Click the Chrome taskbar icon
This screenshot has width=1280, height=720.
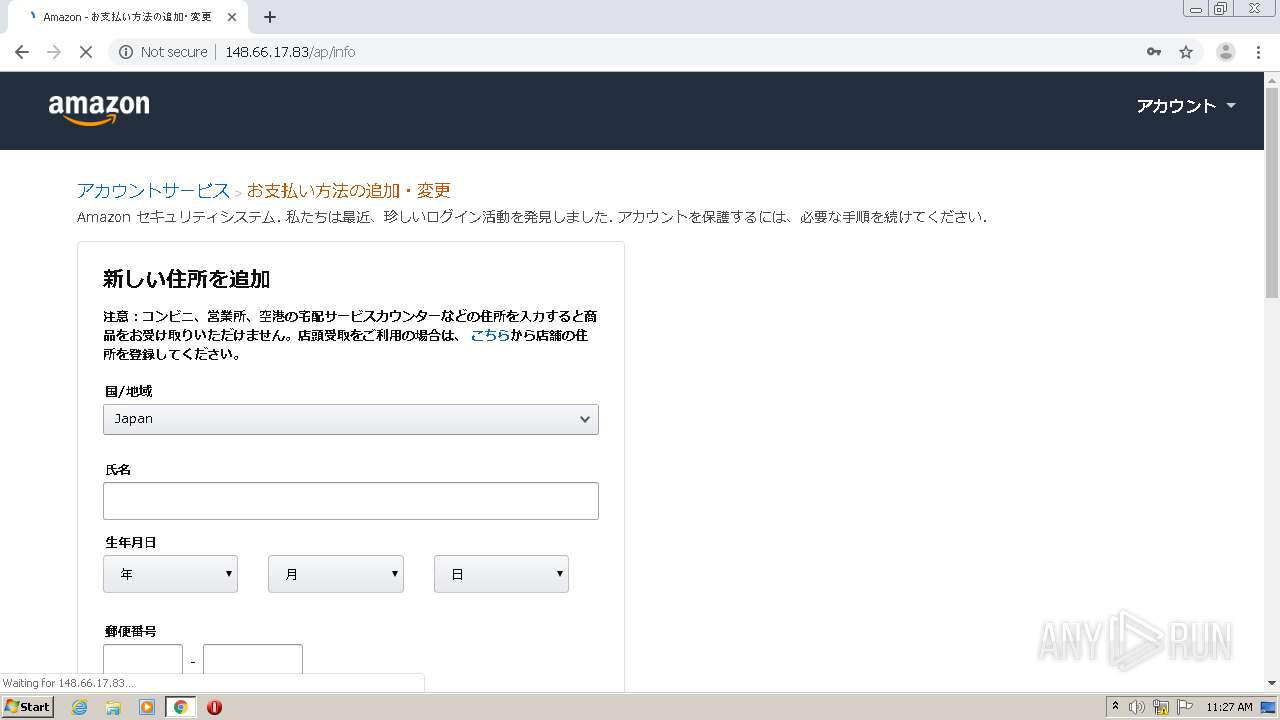(181, 707)
